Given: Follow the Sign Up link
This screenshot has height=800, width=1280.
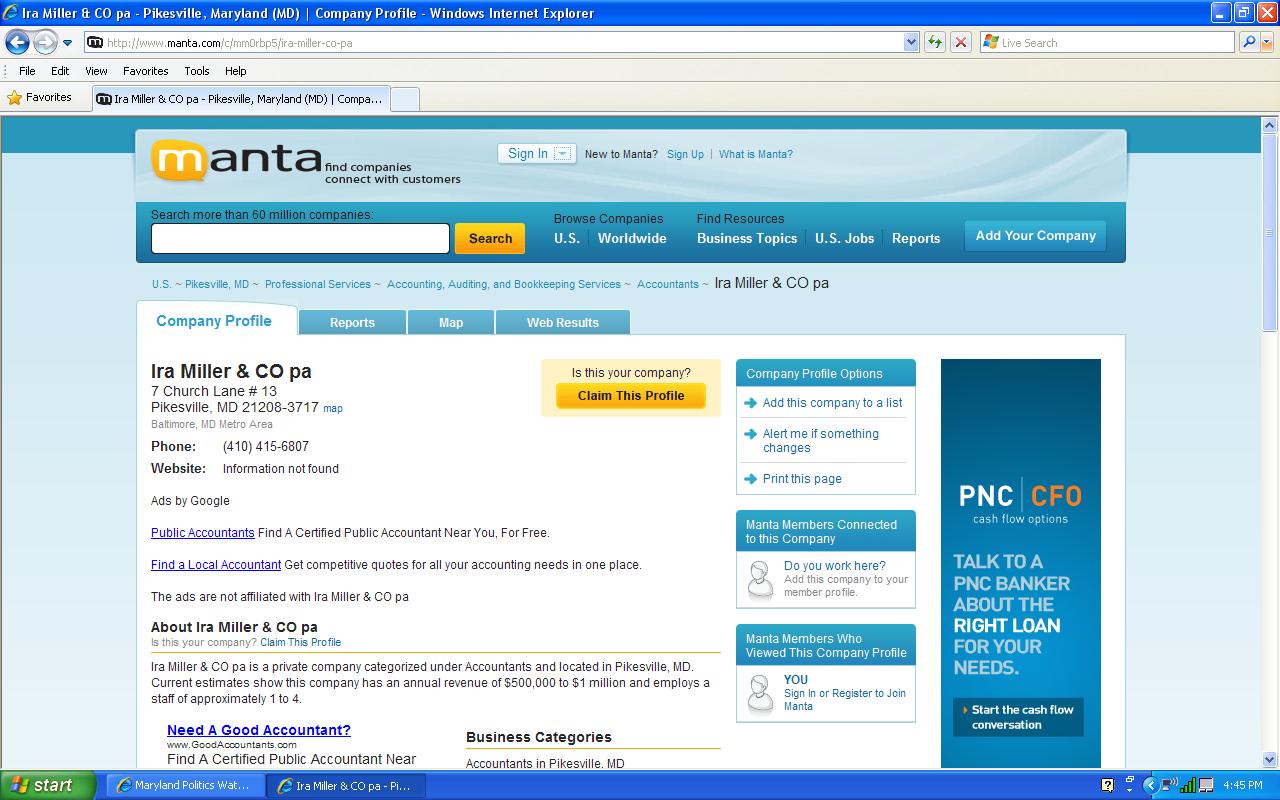Looking at the screenshot, I should 685,154.
